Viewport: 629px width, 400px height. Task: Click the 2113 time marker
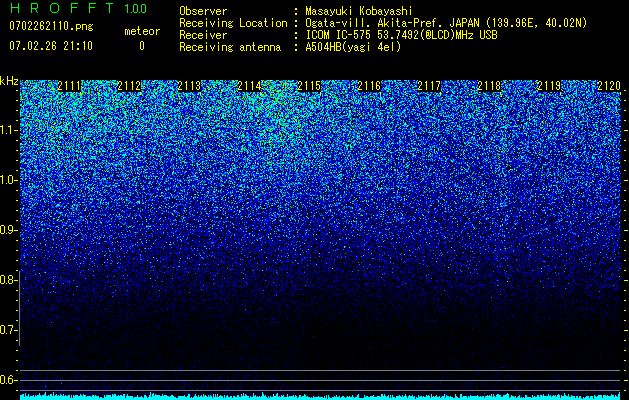coord(189,86)
